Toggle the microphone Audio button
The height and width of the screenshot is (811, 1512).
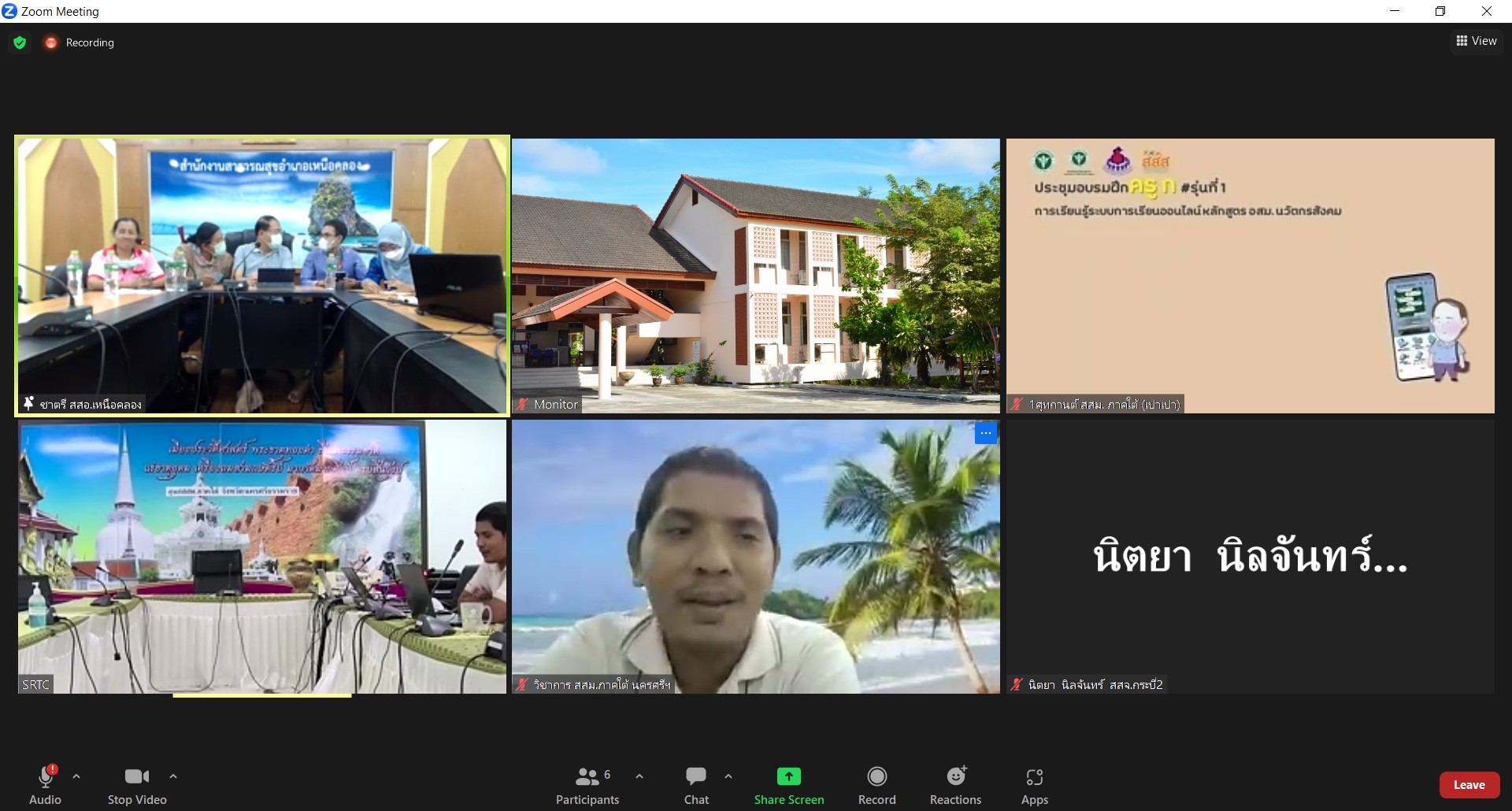(x=45, y=786)
